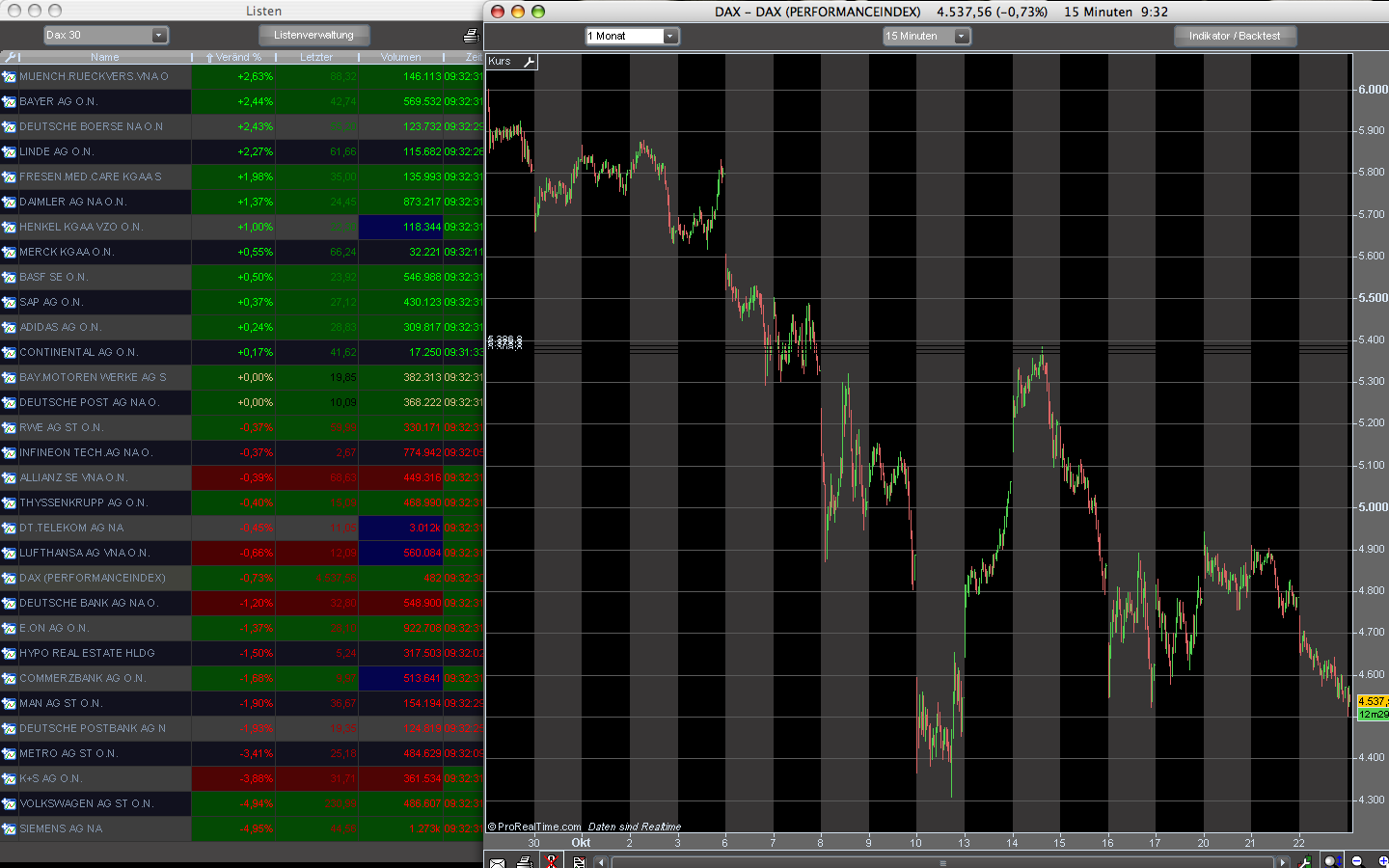The image size is (1389, 868).
Task: Open chart icon for MUENCH.RUECKVERS row
Action: (9, 76)
